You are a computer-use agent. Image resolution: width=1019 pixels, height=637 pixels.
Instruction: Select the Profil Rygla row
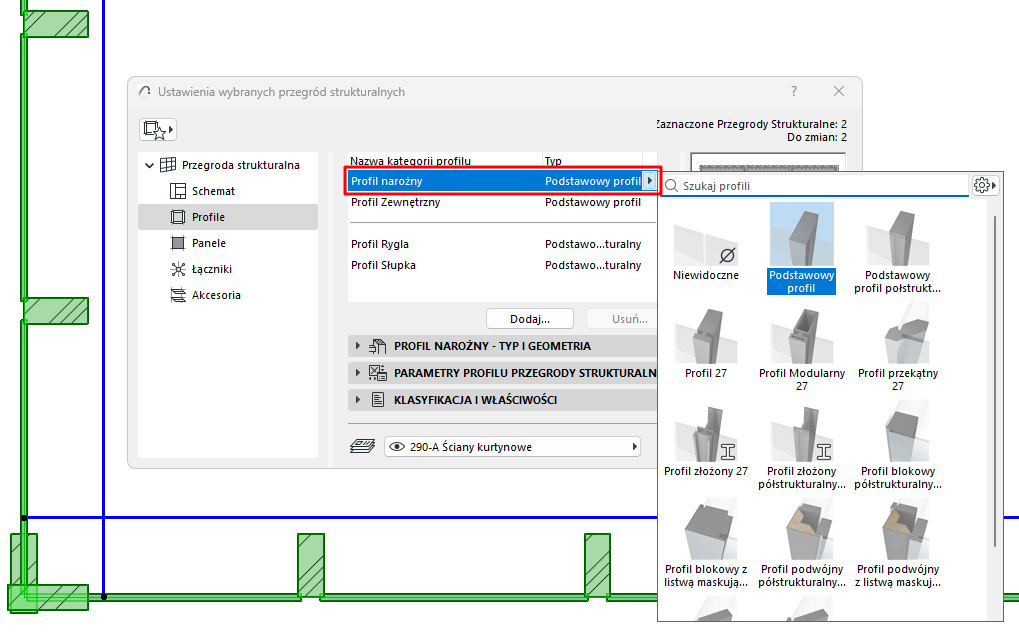502,244
